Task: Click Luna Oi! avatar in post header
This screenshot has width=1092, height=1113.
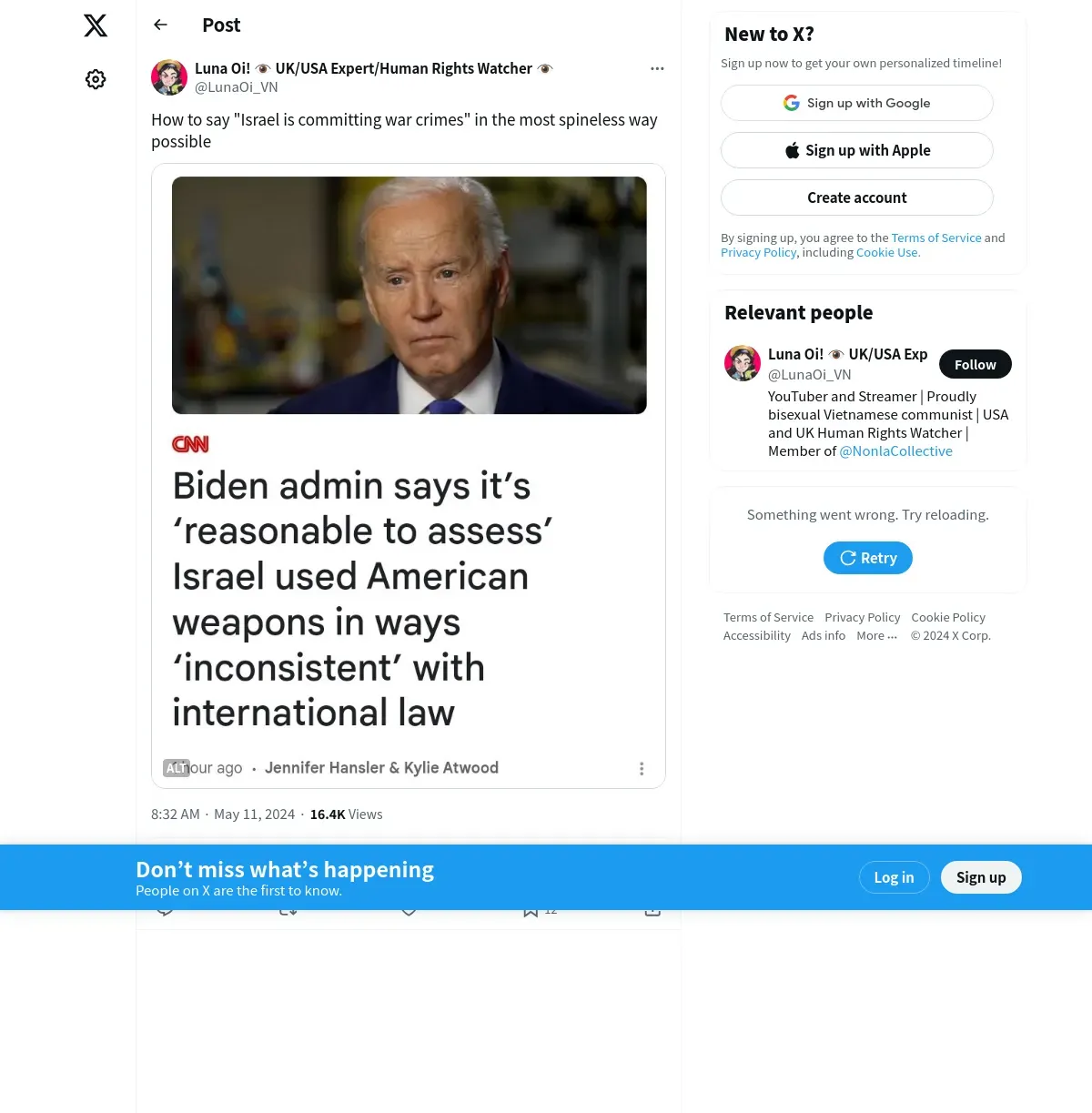Action: 169,77
